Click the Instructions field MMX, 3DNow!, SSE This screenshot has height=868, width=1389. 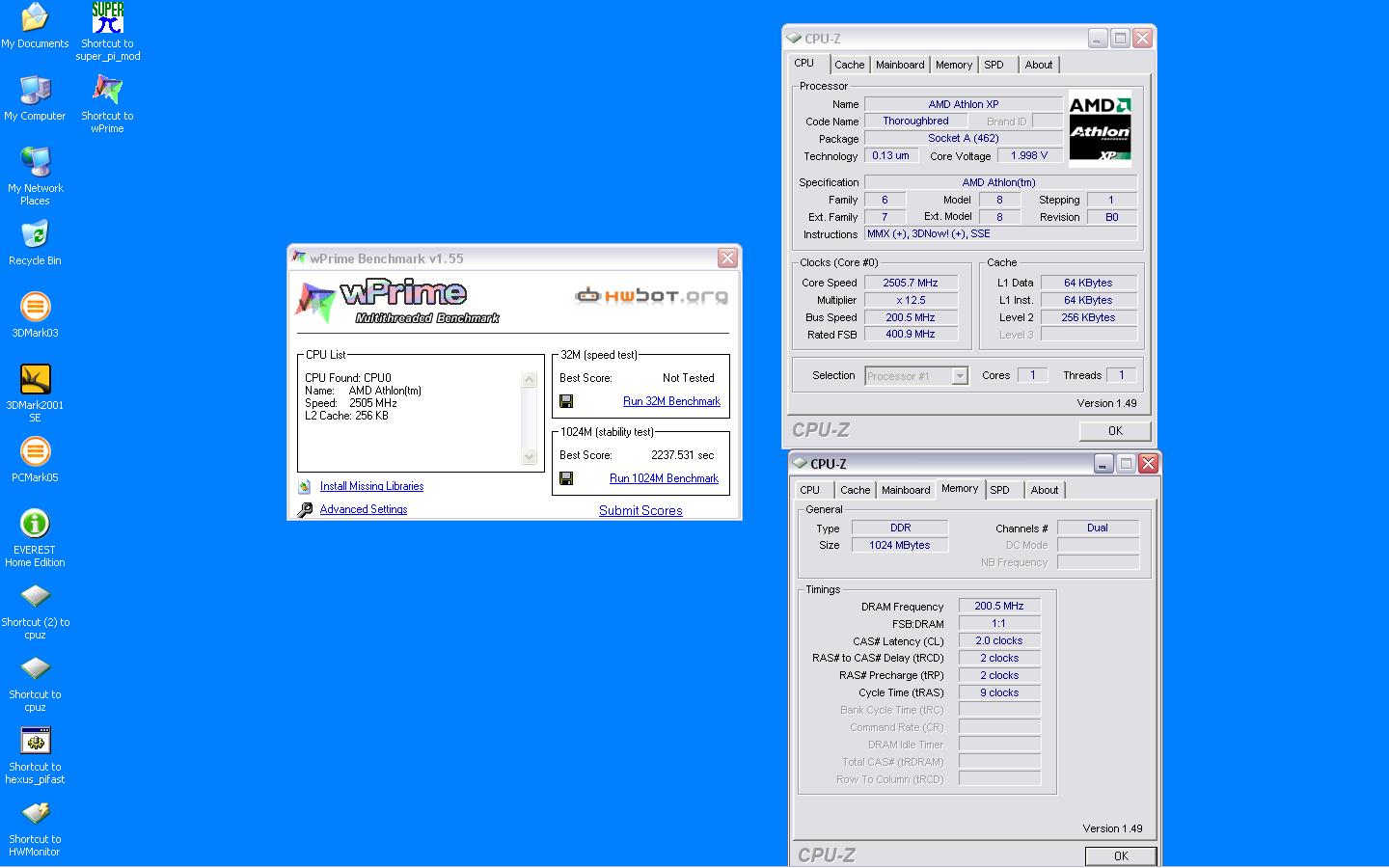click(1000, 233)
